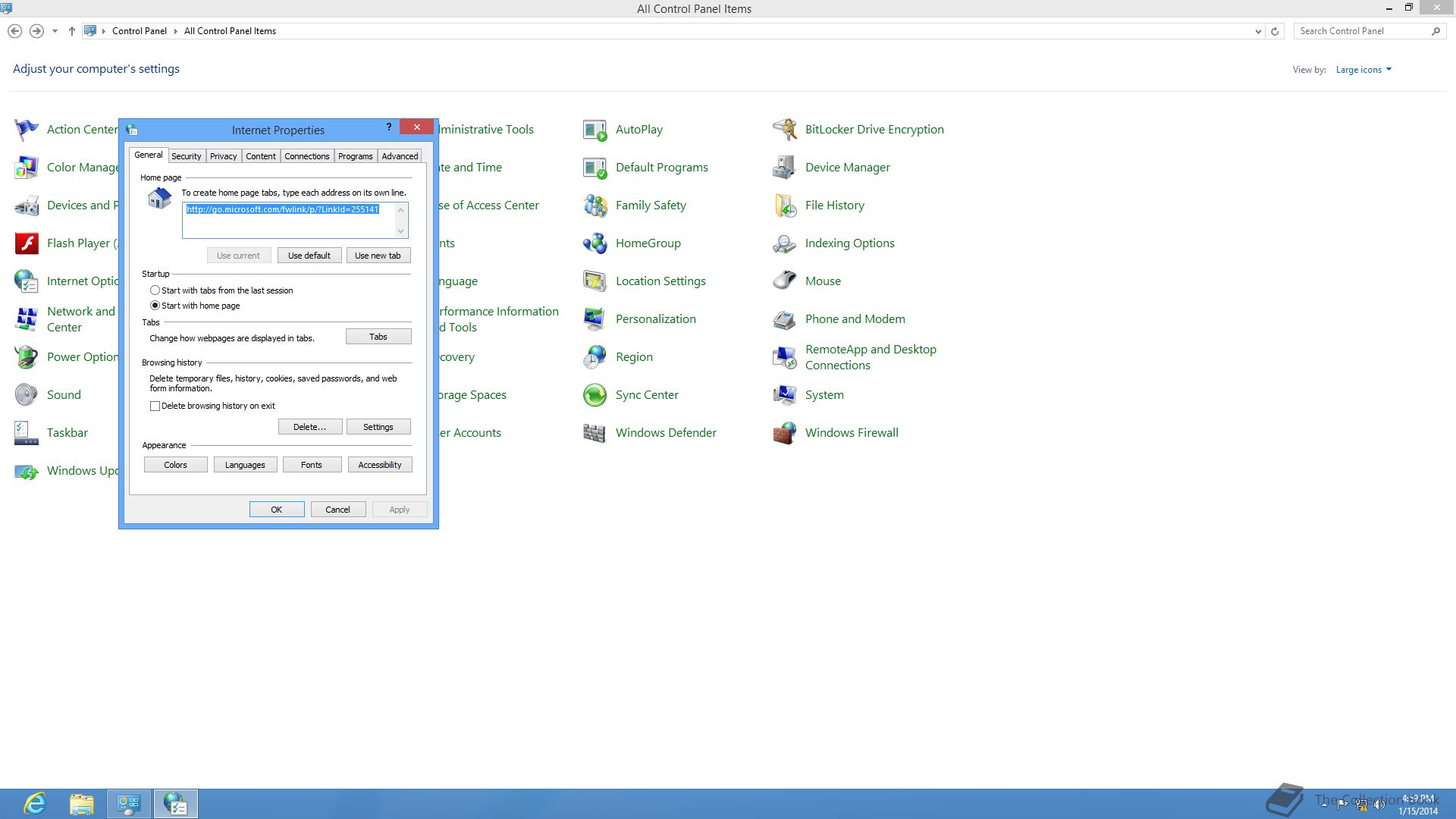Open browsing history Settings button
1456x819 pixels.
pyautogui.click(x=378, y=427)
